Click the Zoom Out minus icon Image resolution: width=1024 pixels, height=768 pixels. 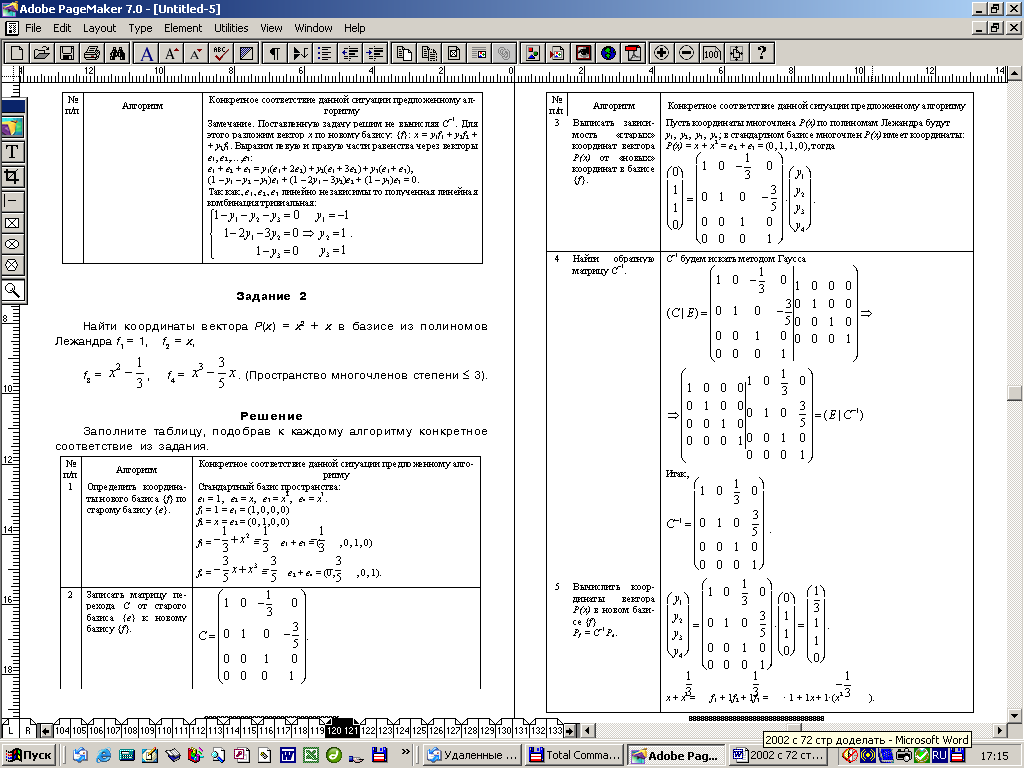pos(686,53)
